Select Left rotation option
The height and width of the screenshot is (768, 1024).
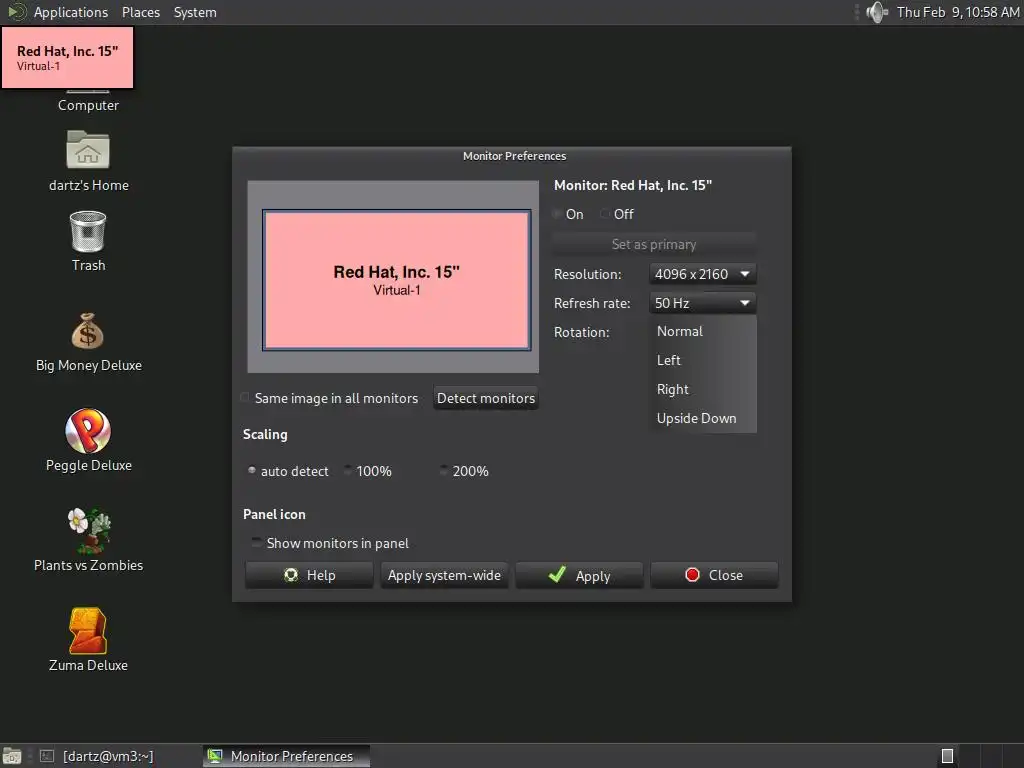[703, 360]
